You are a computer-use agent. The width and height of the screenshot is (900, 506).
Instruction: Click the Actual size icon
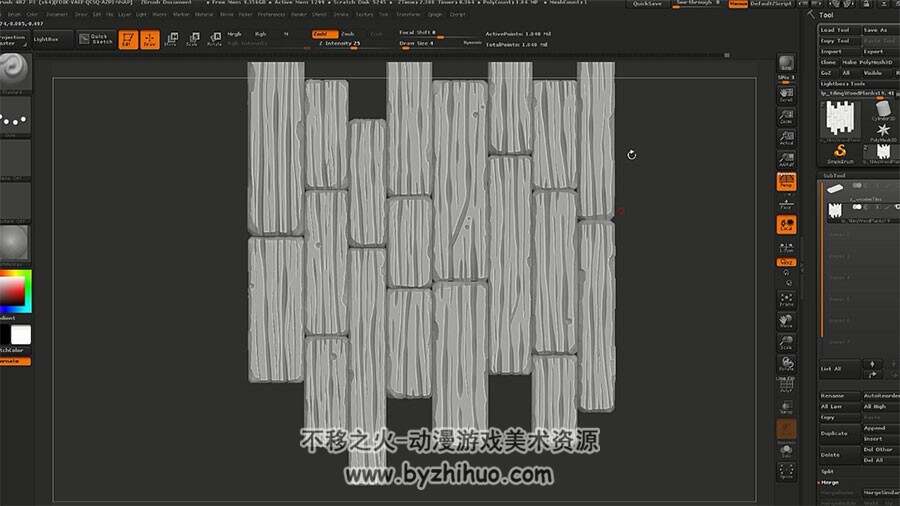[786, 138]
